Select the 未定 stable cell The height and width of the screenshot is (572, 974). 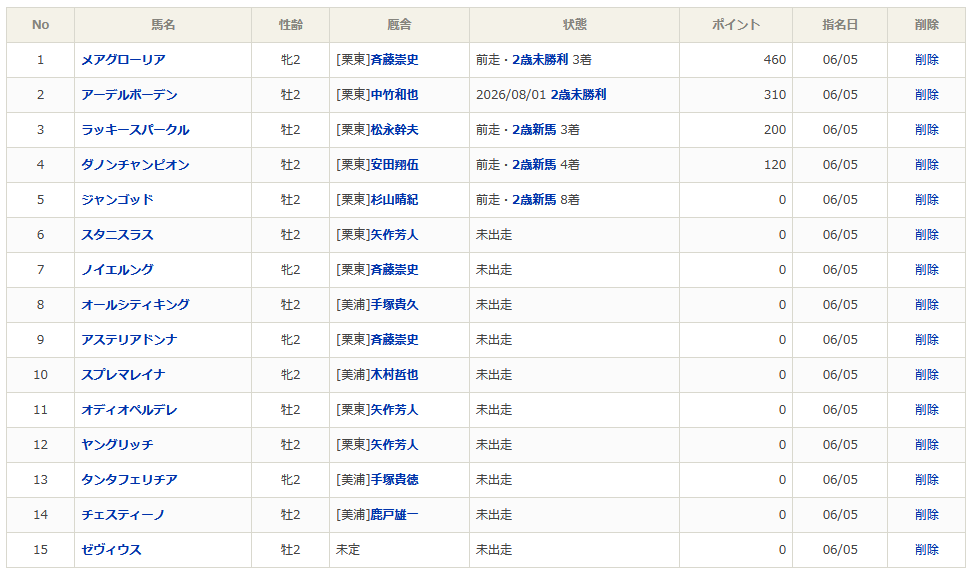tap(348, 549)
